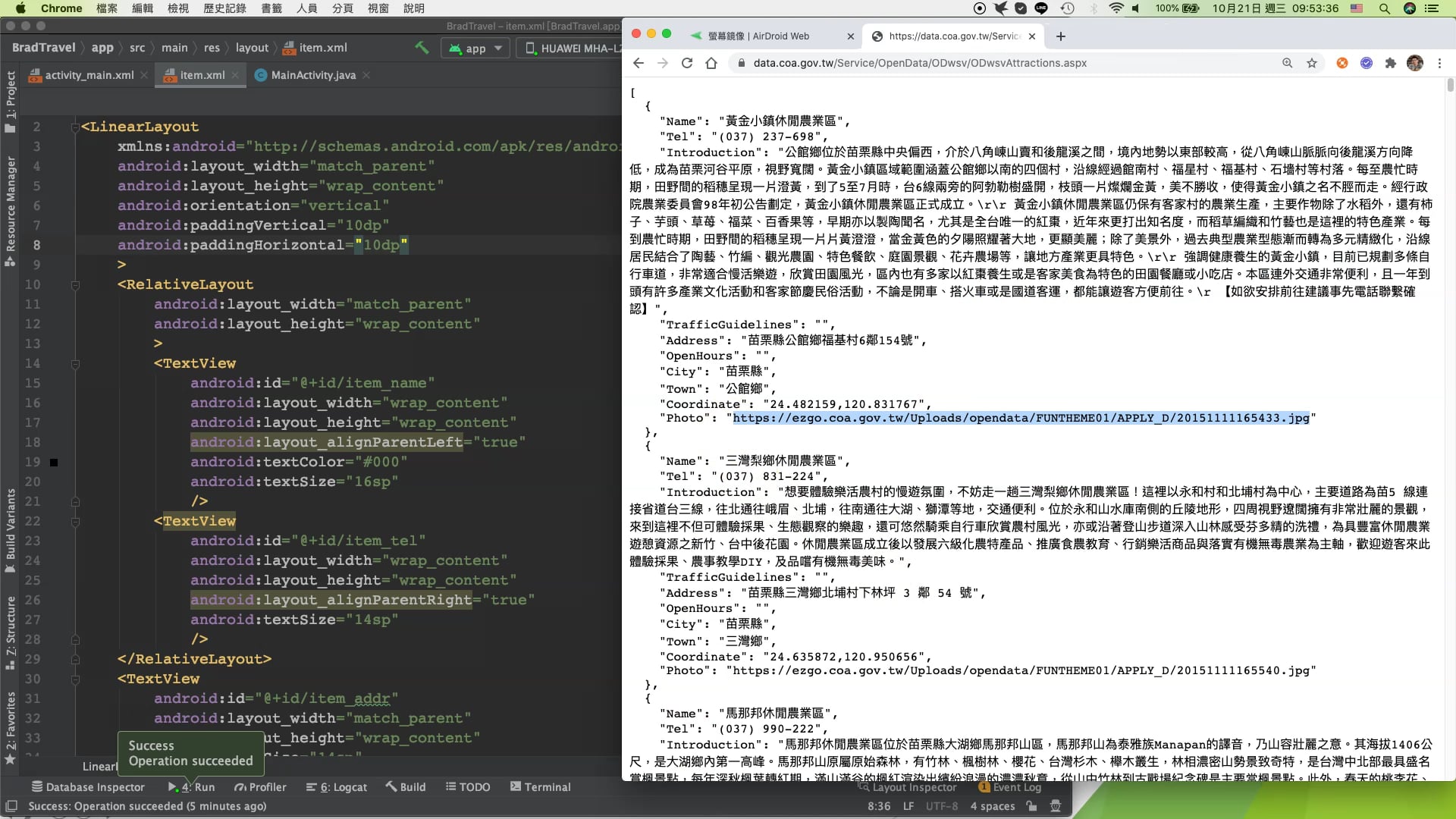Click the highlighted Photo jpg URL
Viewport: 1456px width, 819px height.
(x=1021, y=419)
